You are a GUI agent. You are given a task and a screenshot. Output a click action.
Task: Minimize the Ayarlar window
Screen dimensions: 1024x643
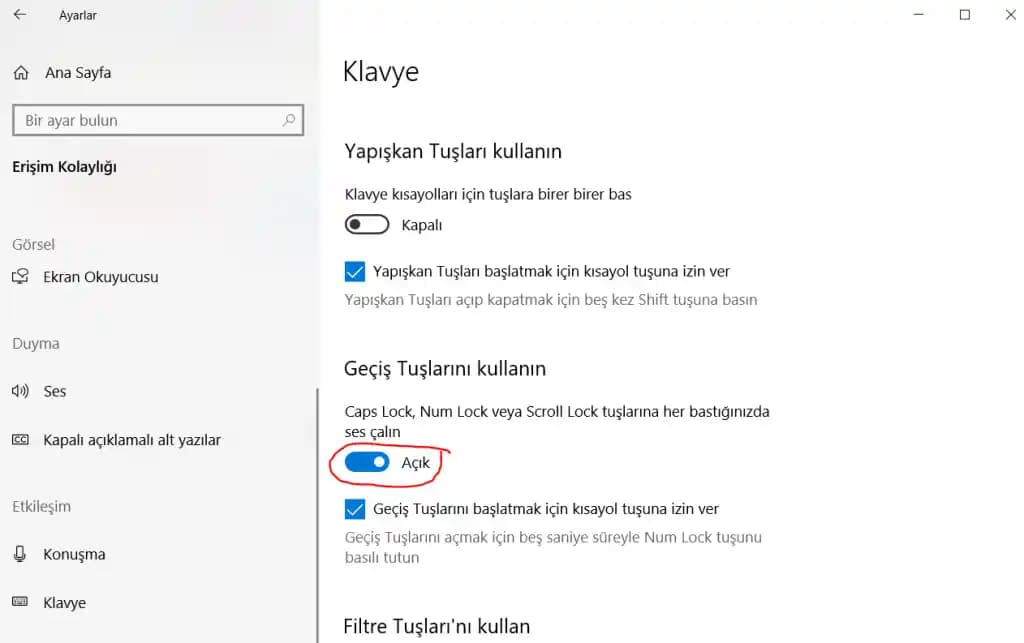[917, 15]
